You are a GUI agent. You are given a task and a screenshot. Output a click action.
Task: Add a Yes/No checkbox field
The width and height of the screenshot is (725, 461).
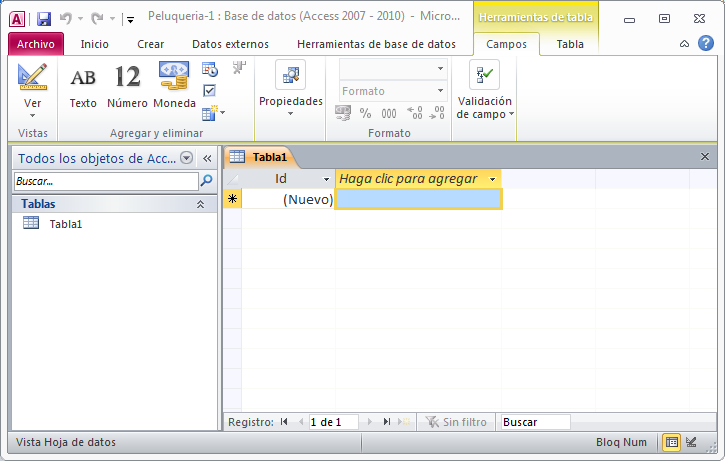(x=209, y=91)
